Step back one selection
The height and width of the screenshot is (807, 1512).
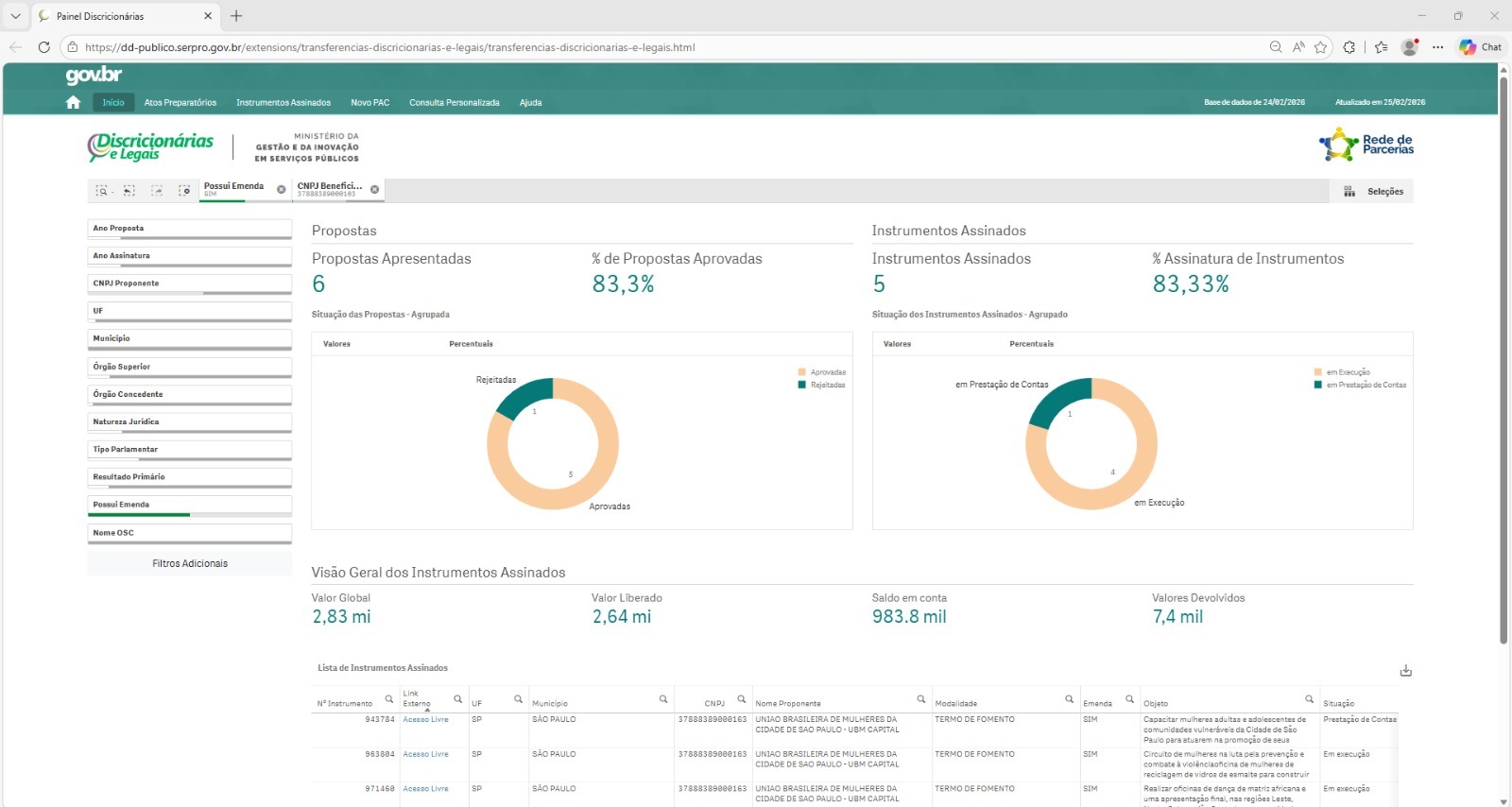129,191
